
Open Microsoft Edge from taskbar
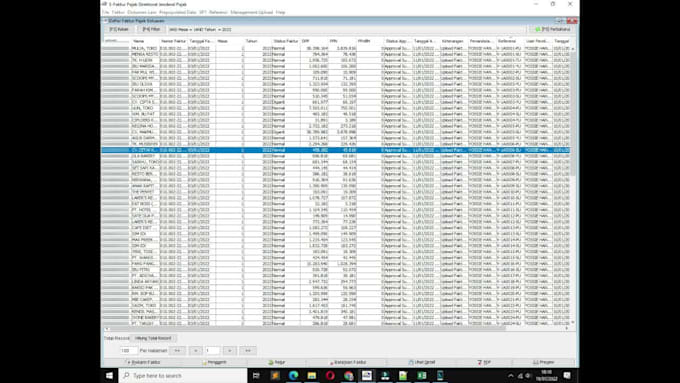tap(294, 375)
